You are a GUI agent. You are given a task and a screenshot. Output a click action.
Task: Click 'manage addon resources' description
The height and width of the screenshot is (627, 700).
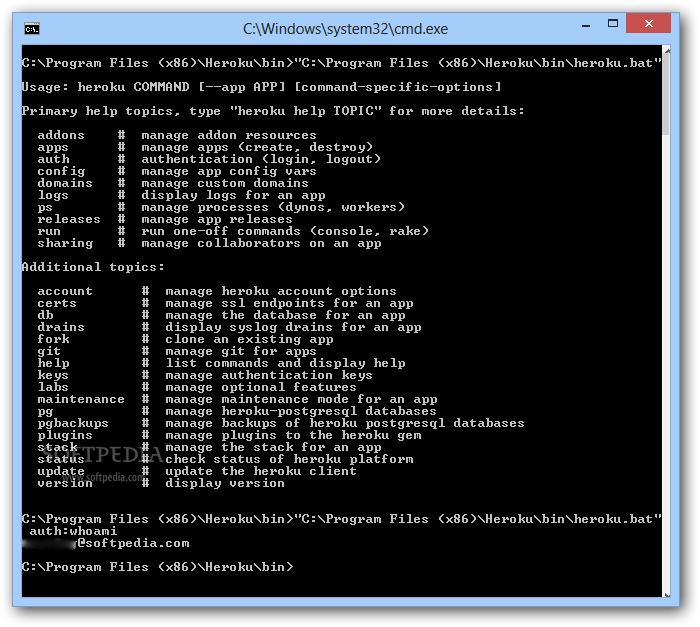coord(229,135)
